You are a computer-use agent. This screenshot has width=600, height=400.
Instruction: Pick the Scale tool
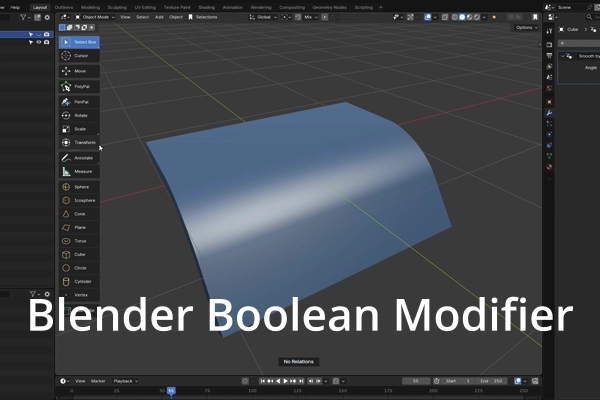[x=79, y=129]
